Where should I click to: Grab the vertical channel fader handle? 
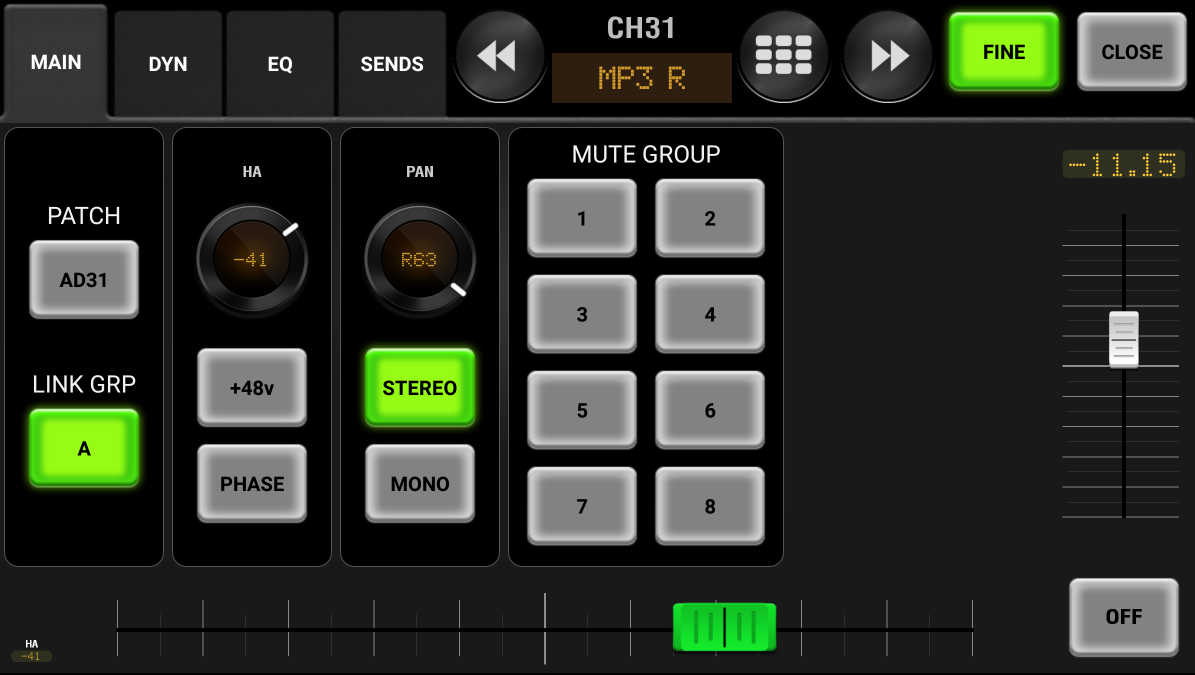click(x=1123, y=340)
